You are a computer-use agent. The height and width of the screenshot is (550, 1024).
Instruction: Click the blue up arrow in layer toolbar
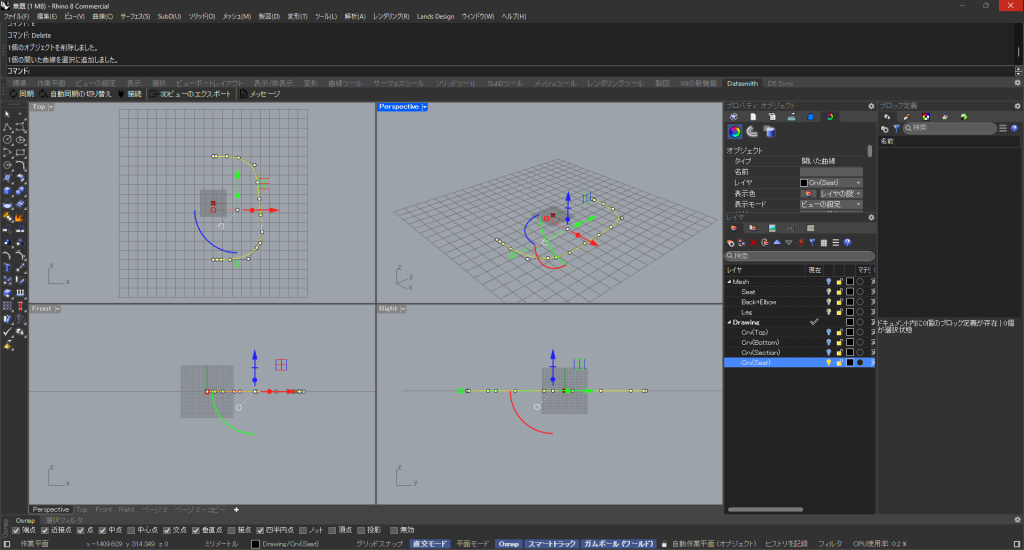coord(777,242)
